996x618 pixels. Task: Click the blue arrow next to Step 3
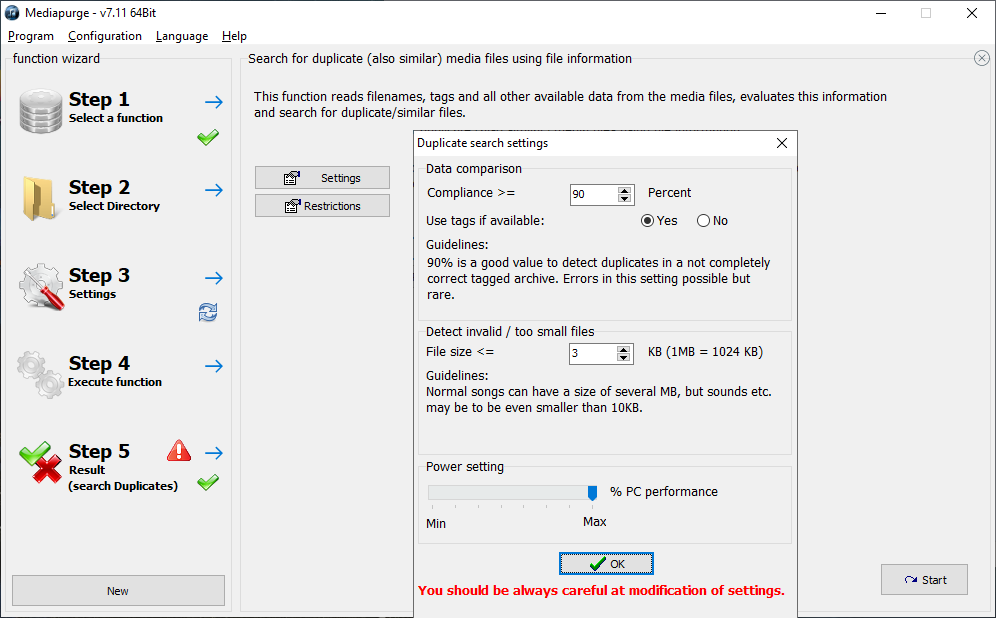click(x=214, y=278)
